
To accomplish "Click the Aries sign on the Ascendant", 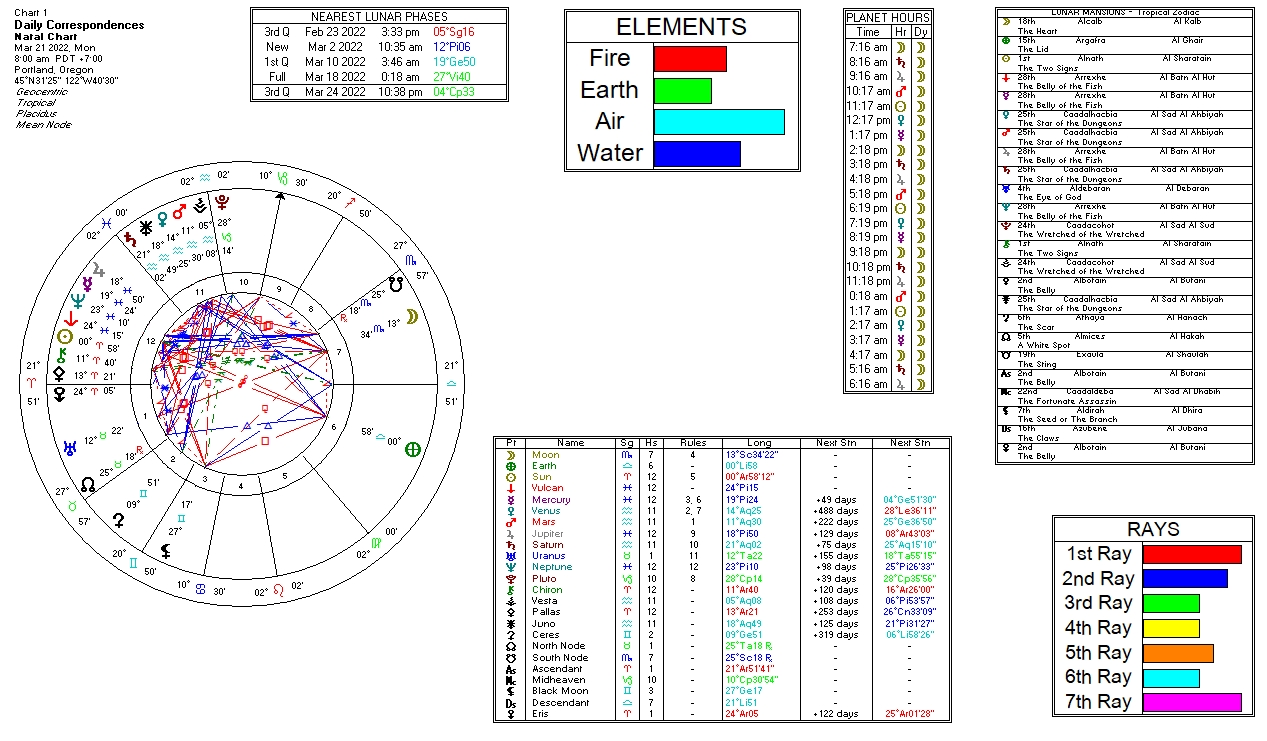I will coord(31,383).
